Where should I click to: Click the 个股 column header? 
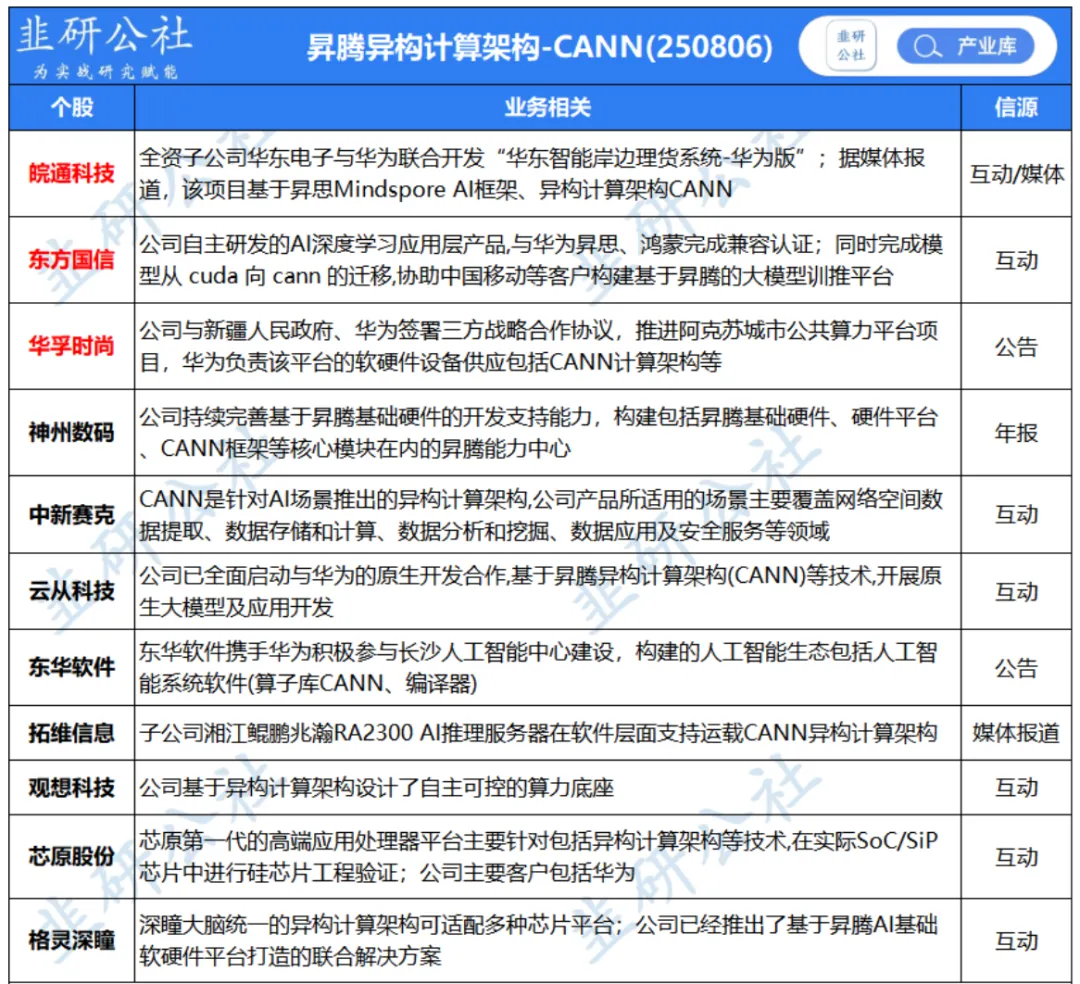tap(72, 107)
